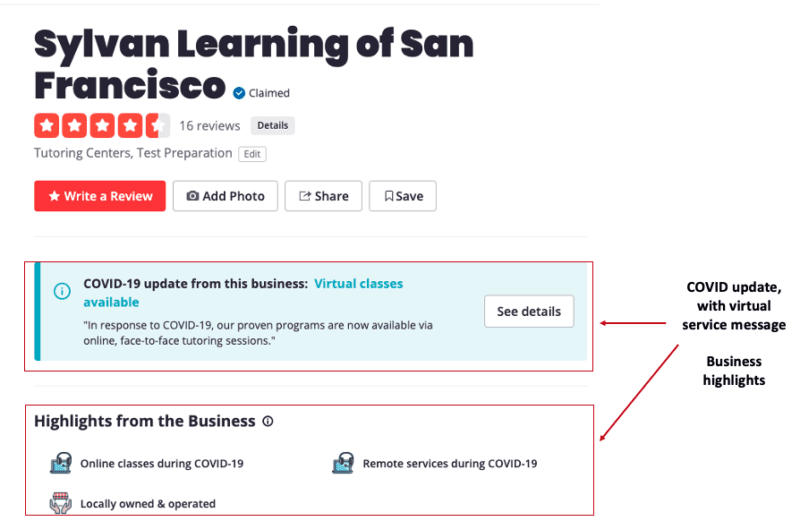Click the Remote services during COVID-19 icon
This screenshot has height=521, width=800.
[x=344, y=463]
